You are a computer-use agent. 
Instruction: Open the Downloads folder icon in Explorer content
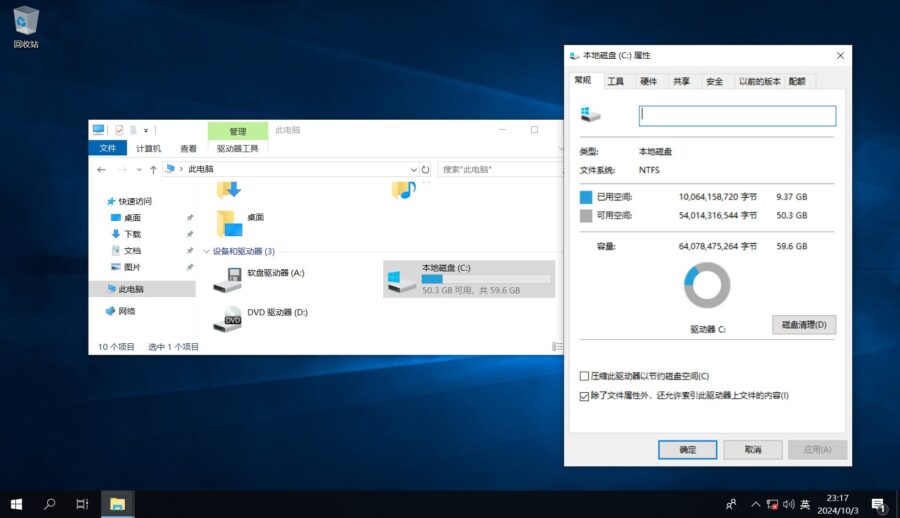coord(229,190)
